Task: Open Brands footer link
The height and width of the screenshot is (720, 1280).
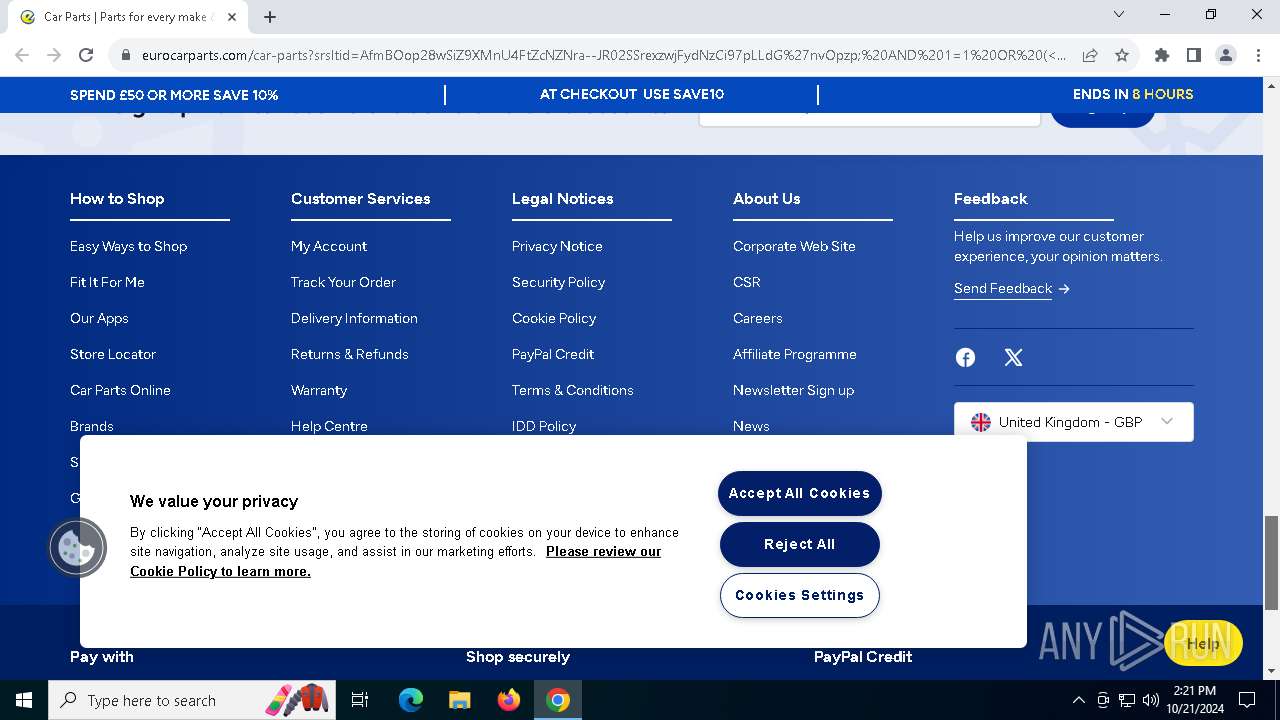Action: point(92,426)
